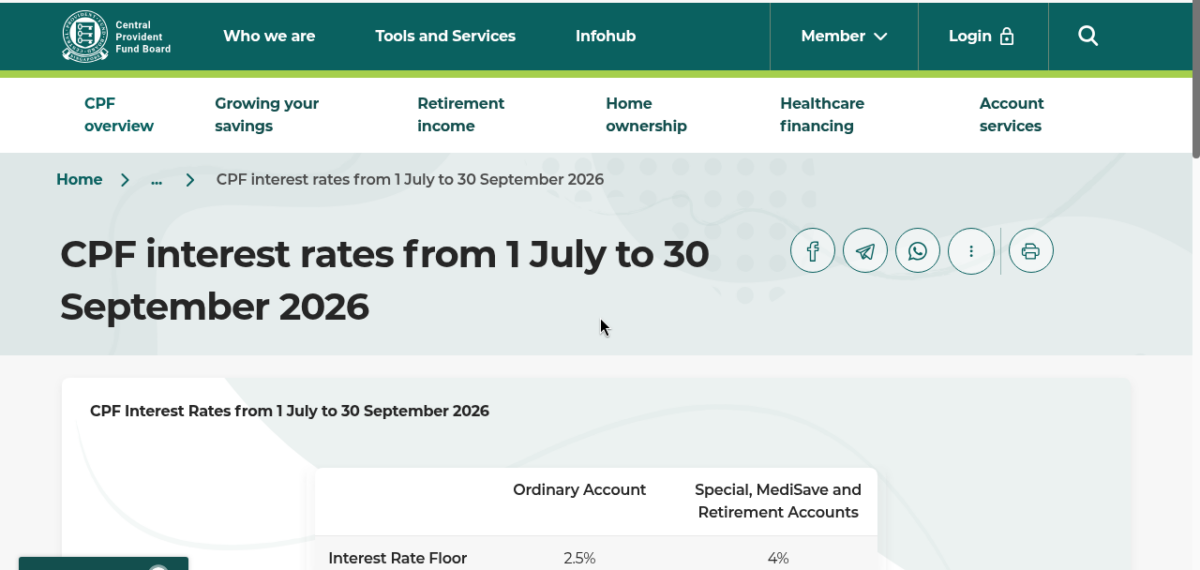Click current page breadcrumb text
1200x570 pixels.
click(410, 180)
